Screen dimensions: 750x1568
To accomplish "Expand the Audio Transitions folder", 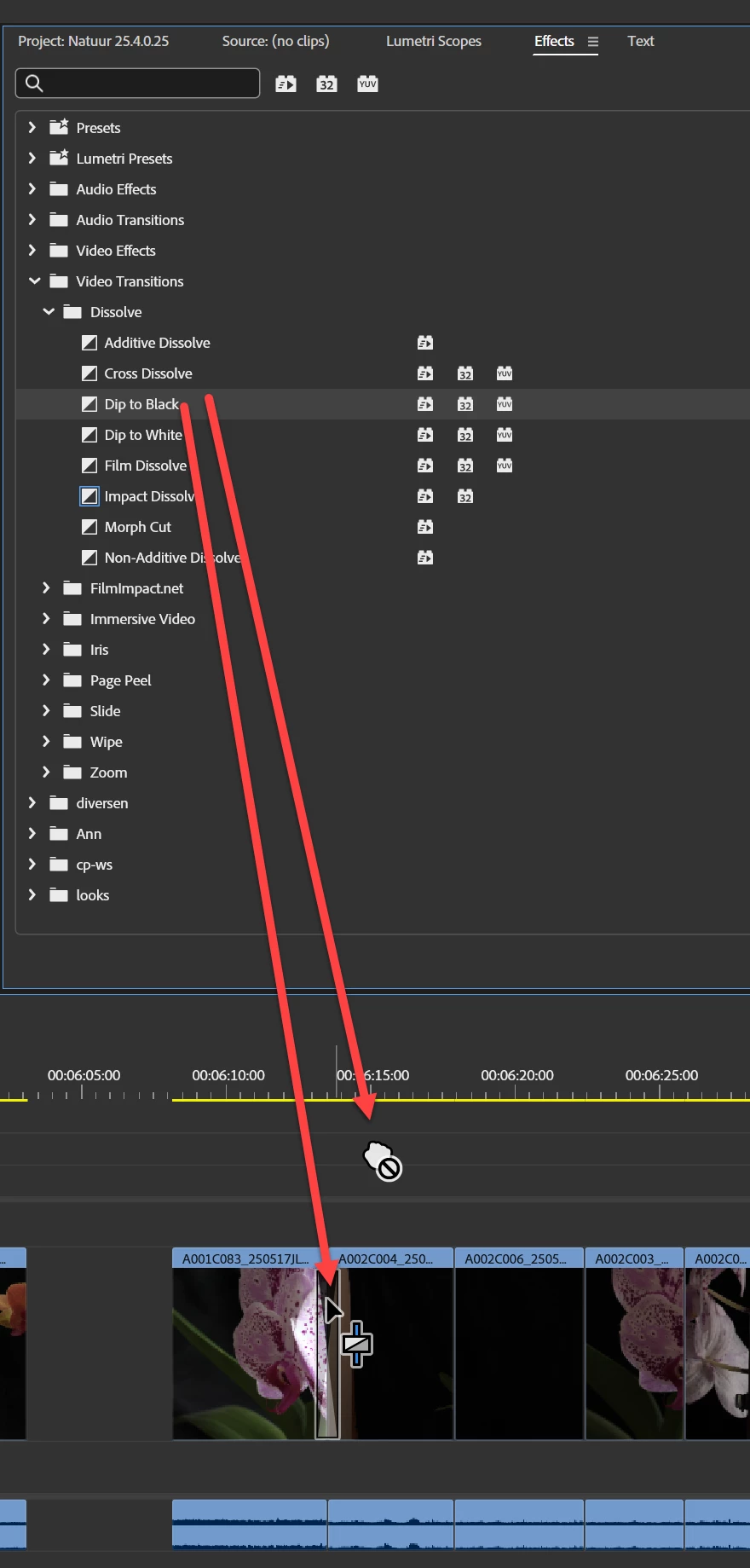I will [32, 219].
